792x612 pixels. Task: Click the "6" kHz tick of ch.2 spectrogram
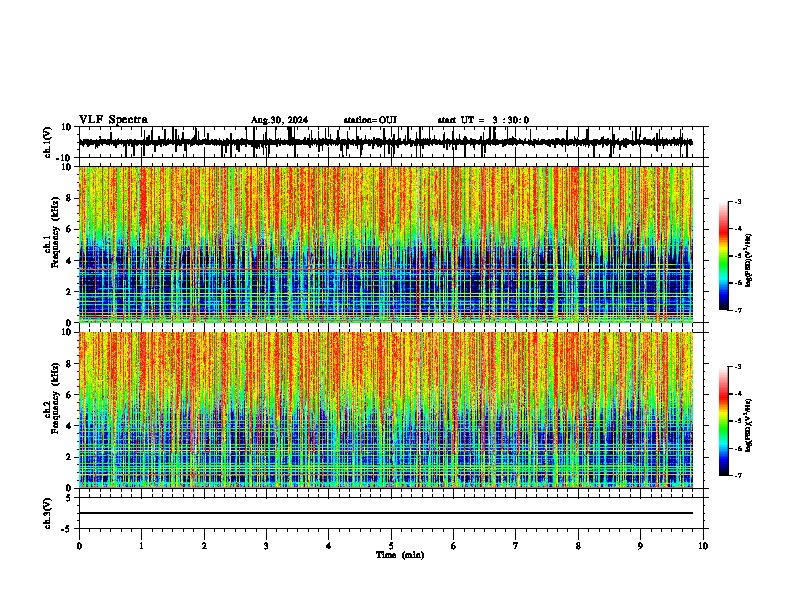[69, 395]
